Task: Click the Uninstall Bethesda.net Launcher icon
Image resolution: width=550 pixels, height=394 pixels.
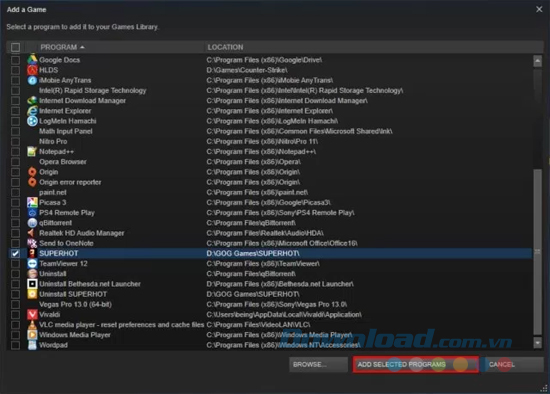Action: pyautogui.click(x=32, y=284)
